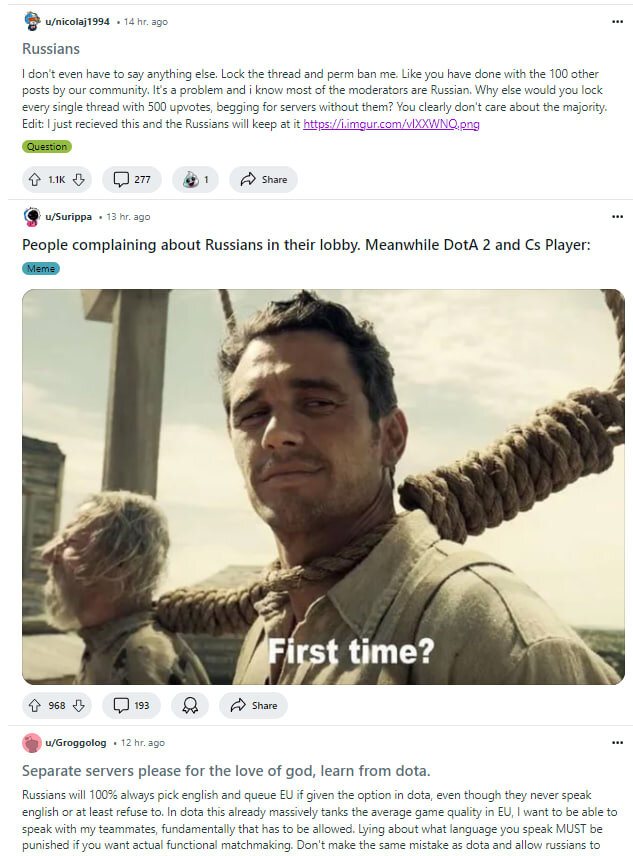This screenshot has height=856, width=633.
Task: Open u/Groggolog's avatar icon
Action: 32,743
